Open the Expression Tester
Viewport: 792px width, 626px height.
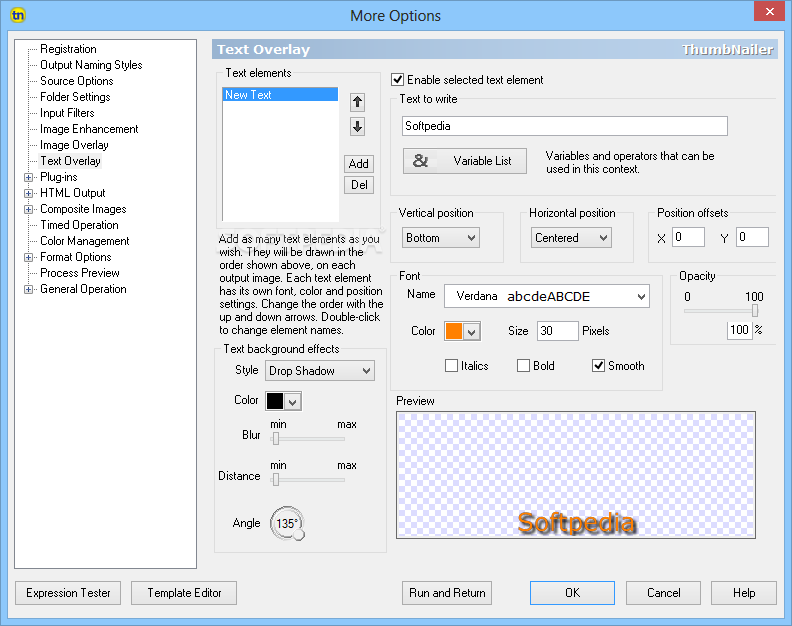coord(68,593)
